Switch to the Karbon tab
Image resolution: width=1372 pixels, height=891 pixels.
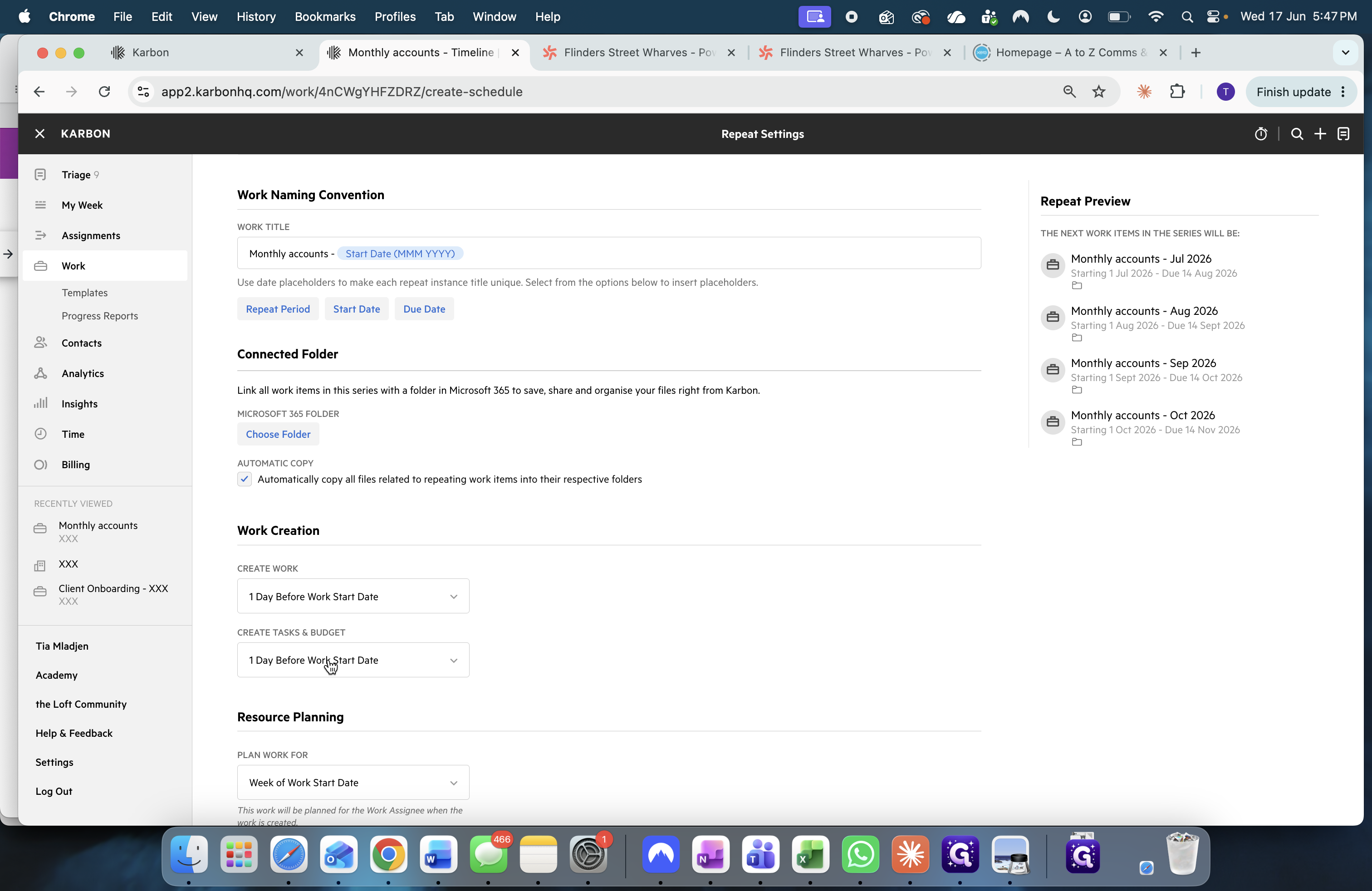click(x=207, y=53)
